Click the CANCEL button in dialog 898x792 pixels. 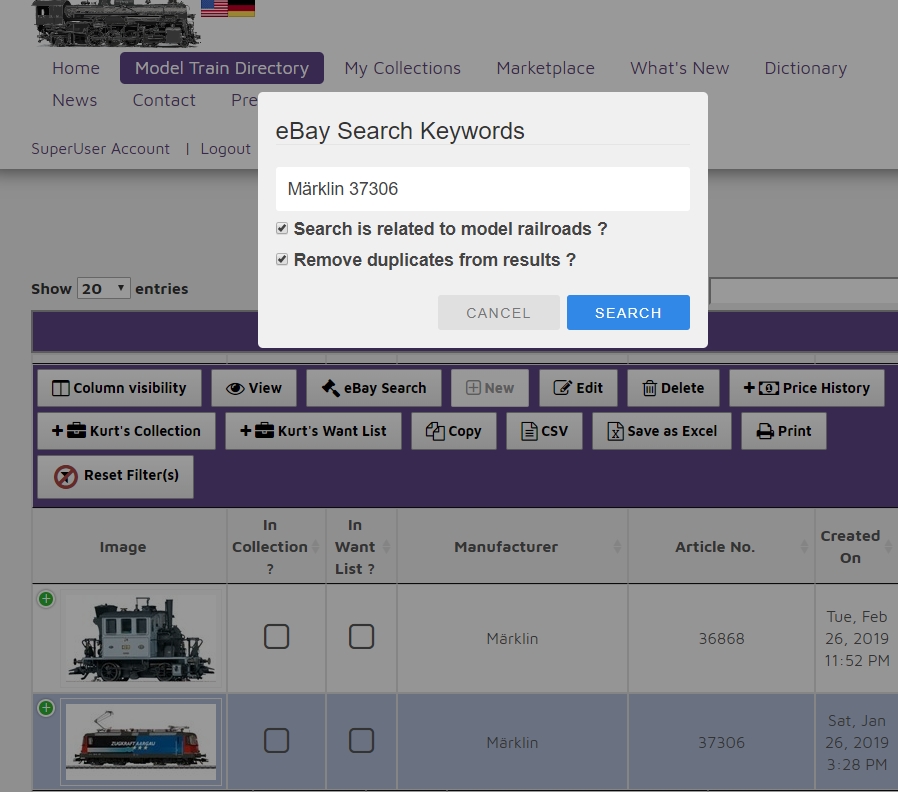tap(498, 313)
